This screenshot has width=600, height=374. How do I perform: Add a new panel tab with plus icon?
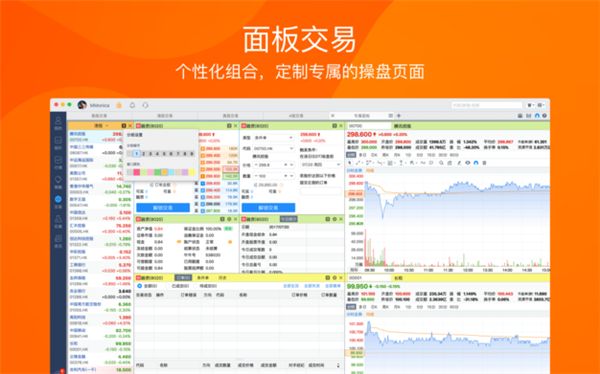399,116
